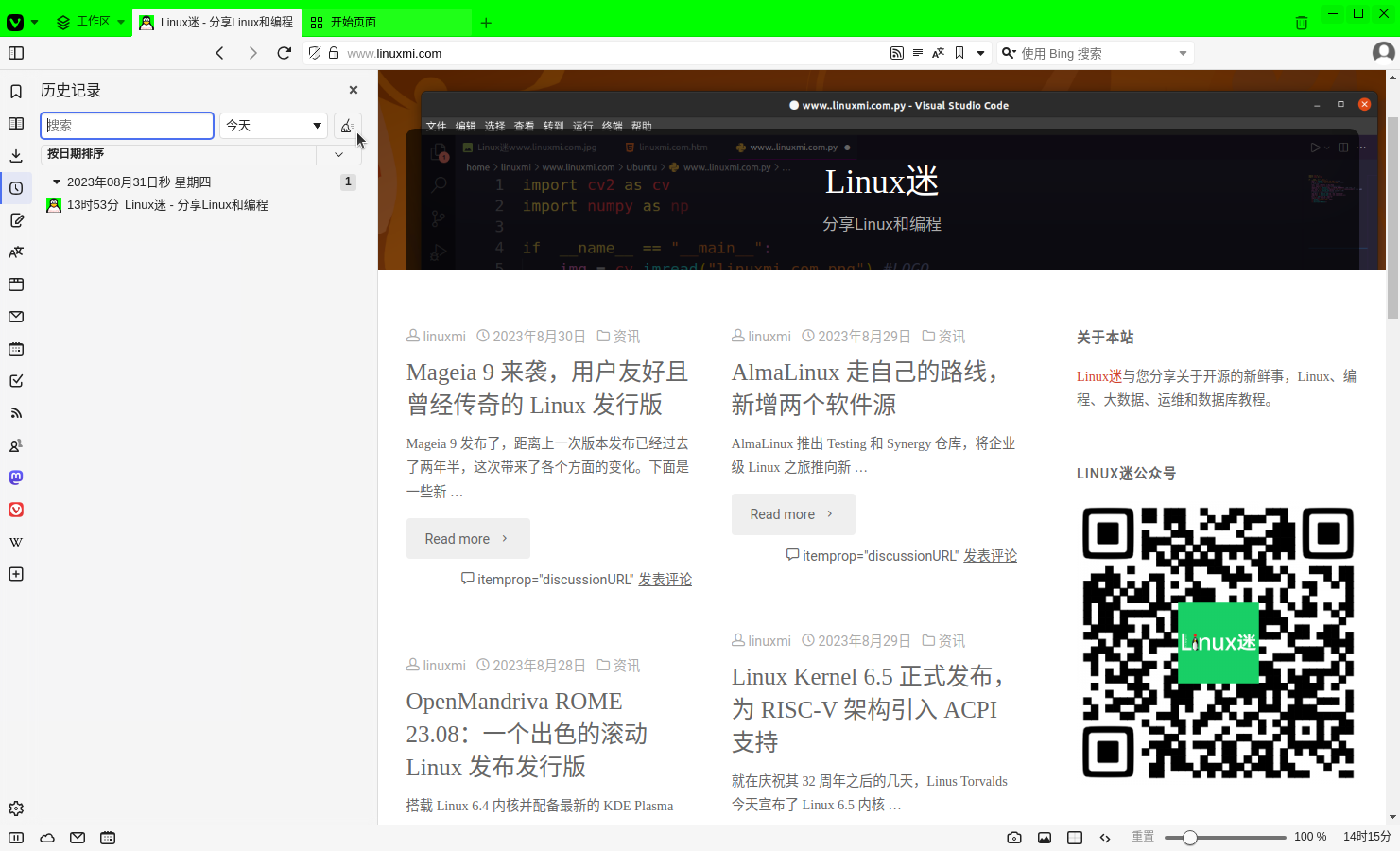Open the user profile avatar
1400x851 pixels.
(1384, 53)
